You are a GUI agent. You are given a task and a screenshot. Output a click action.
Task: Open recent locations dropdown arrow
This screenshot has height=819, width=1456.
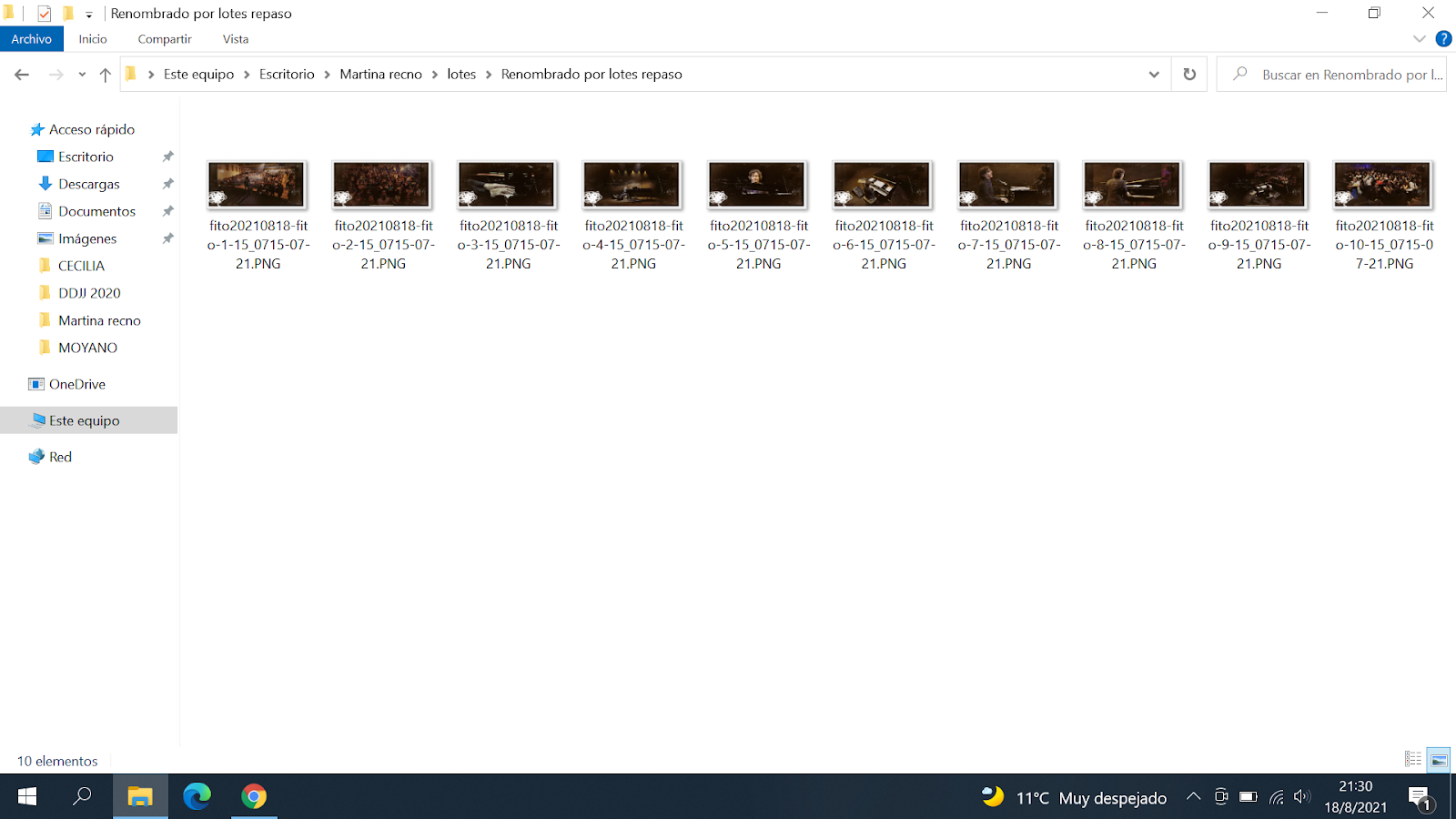click(x=82, y=75)
